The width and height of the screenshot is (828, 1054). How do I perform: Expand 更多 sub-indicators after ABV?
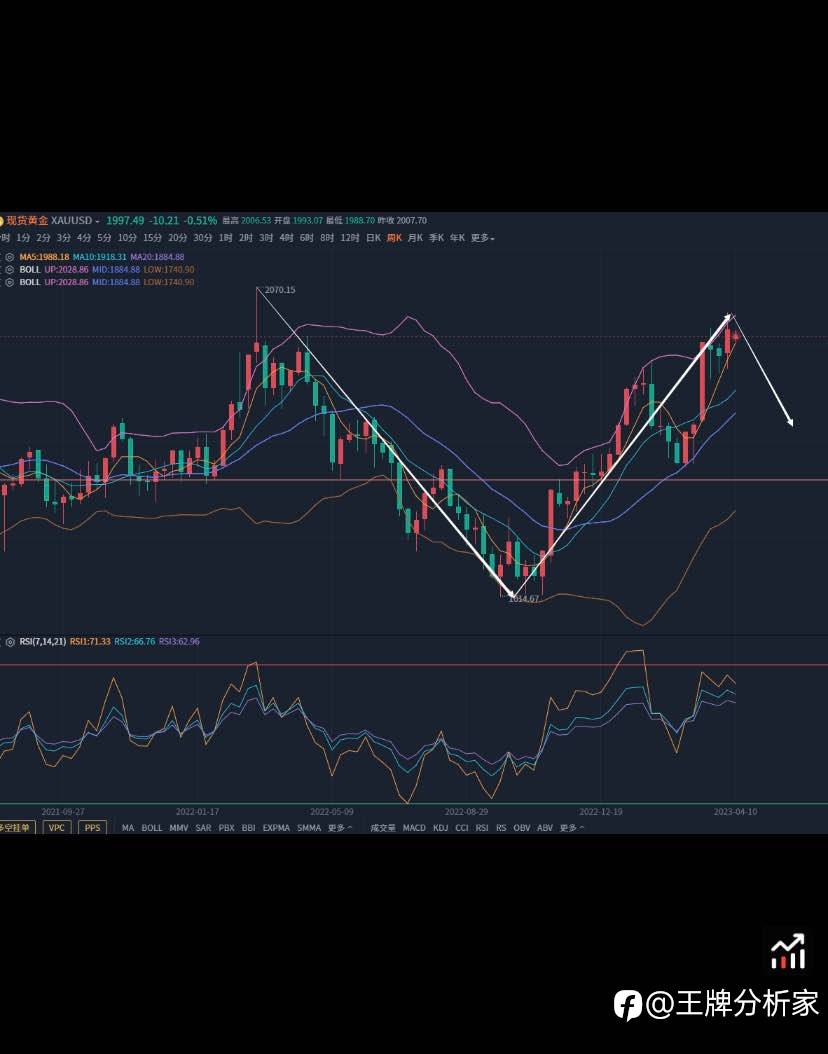(x=571, y=828)
